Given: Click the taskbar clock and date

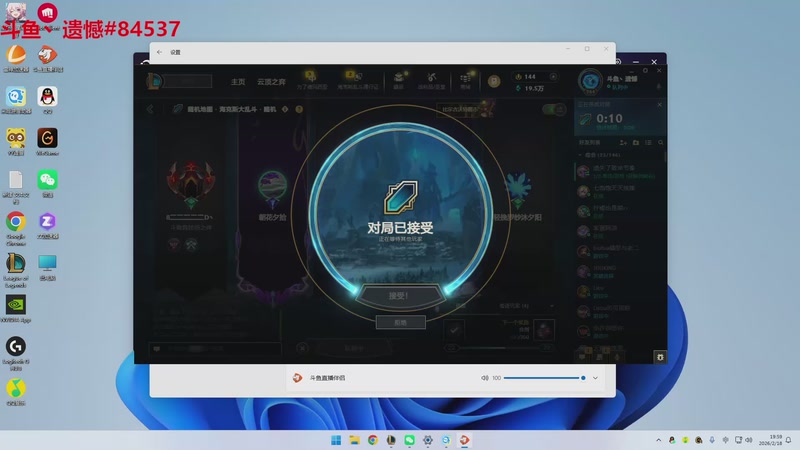Looking at the screenshot, I should [770, 440].
